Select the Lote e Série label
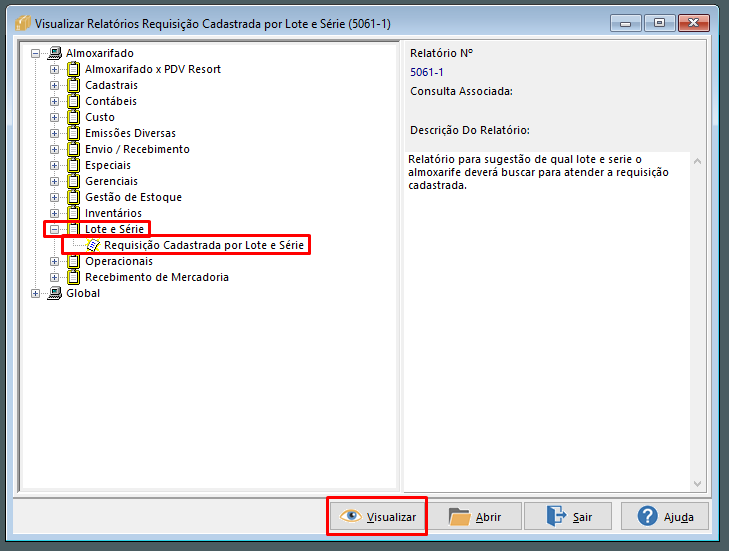This screenshot has height=551, width=729. tap(114, 229)
